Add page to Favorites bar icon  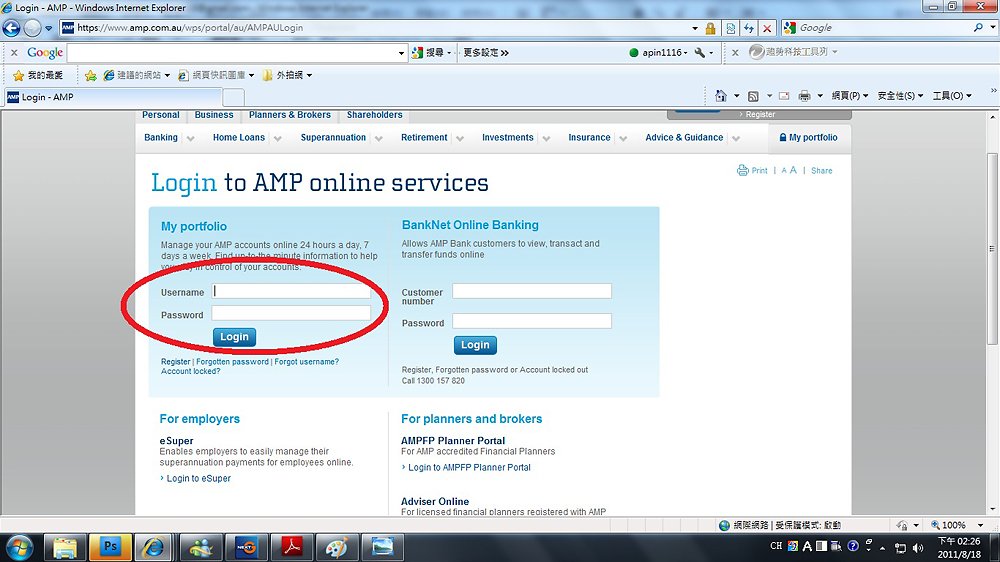[x=91, y=75]
